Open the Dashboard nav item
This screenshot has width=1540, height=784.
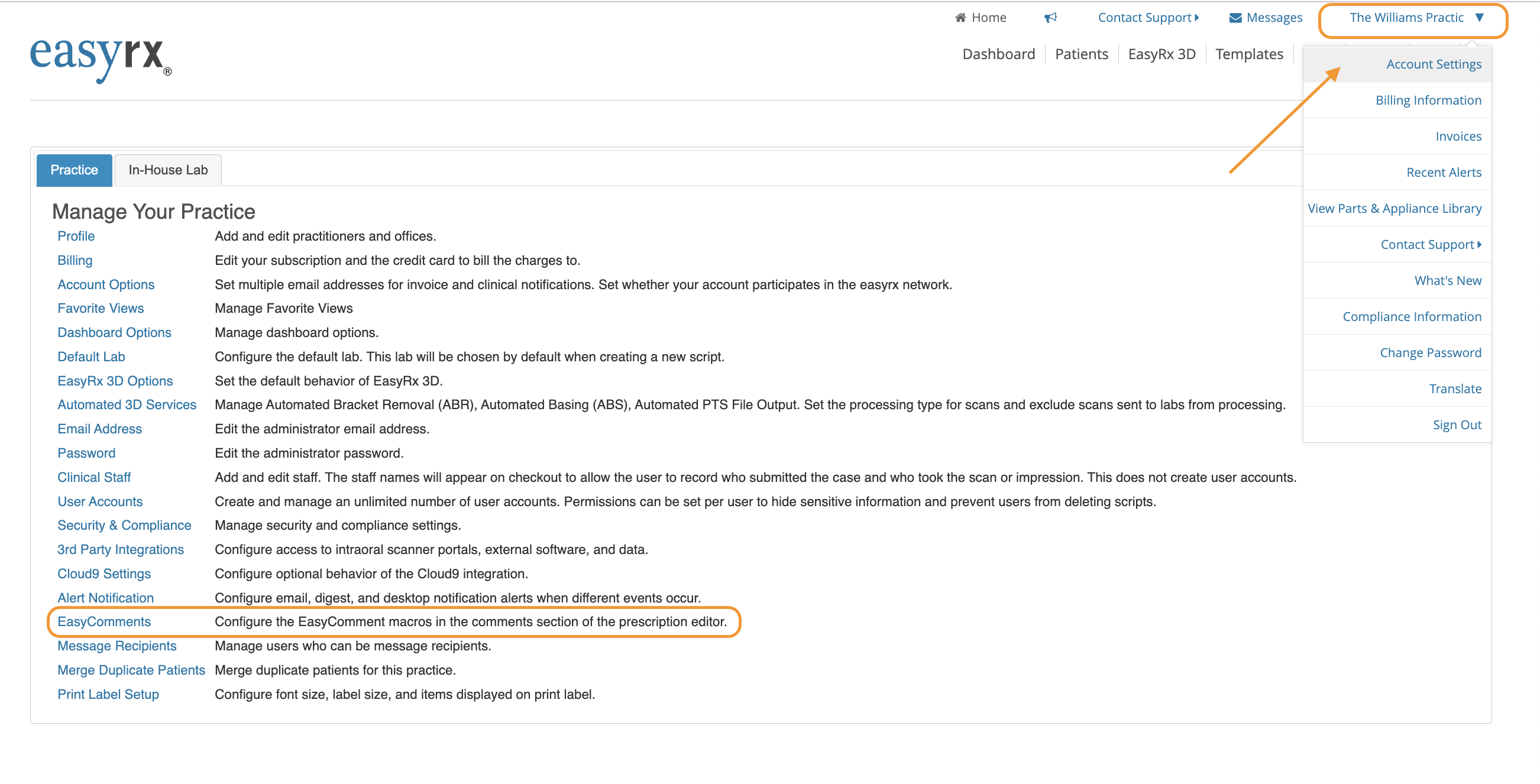point(998,54)
